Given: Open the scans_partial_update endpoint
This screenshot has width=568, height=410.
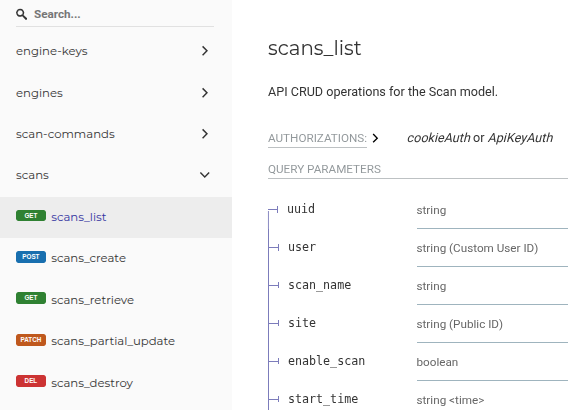Looking at the screenshot, I should click(113, 341).
